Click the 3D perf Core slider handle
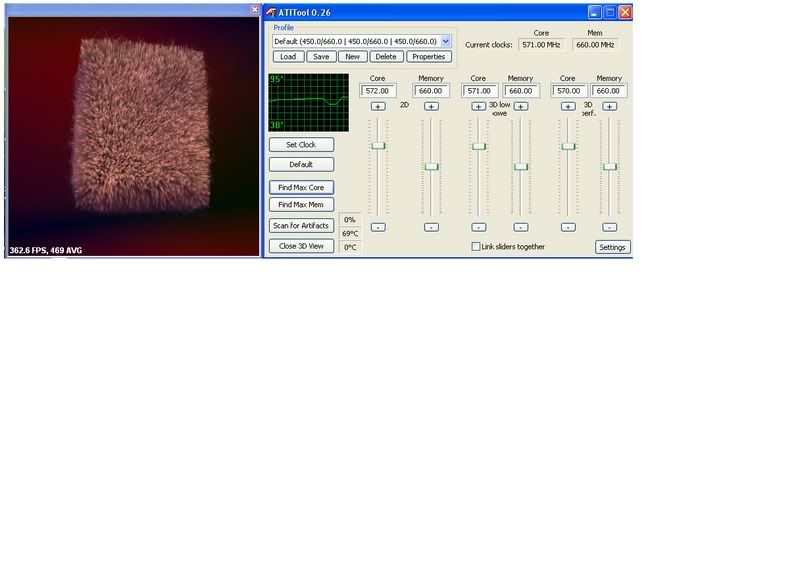Screen dimensions: 800x569 pos(568,146)
